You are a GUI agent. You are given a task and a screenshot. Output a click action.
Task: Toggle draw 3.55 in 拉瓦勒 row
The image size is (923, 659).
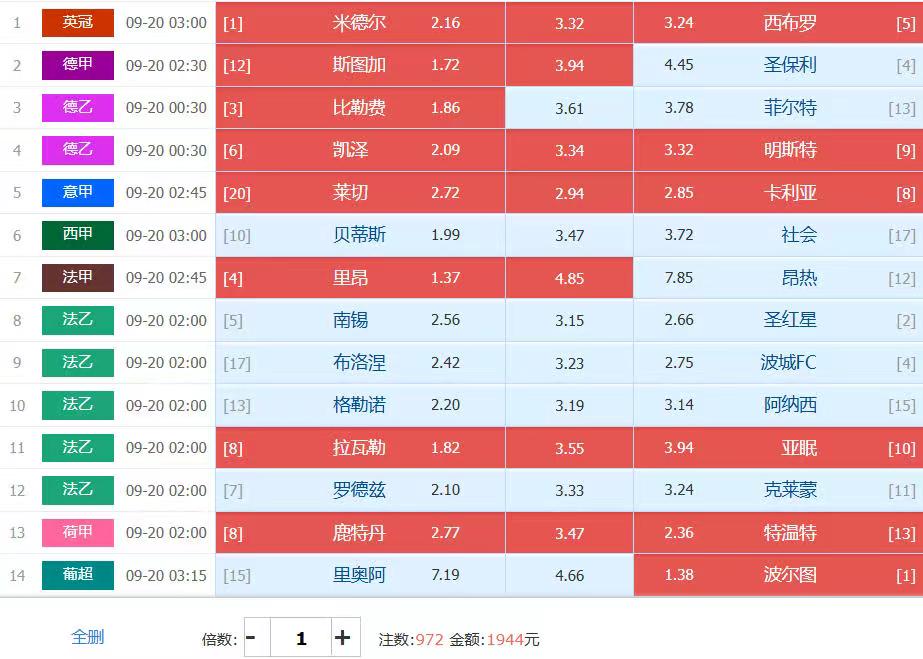point(569,448)
